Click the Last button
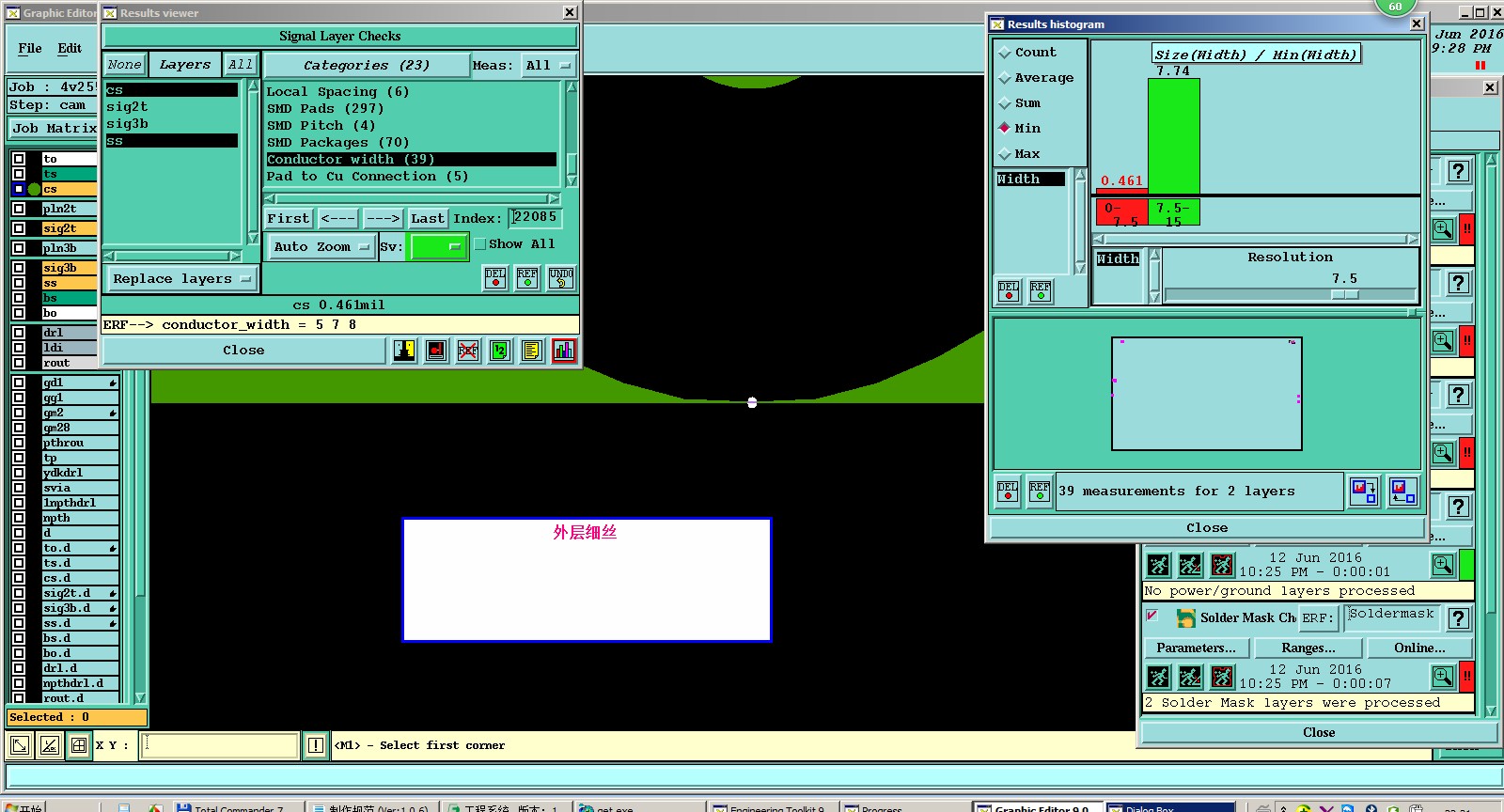The width and height of the screenshot is (1504, 812). click(x=428, y=219)
